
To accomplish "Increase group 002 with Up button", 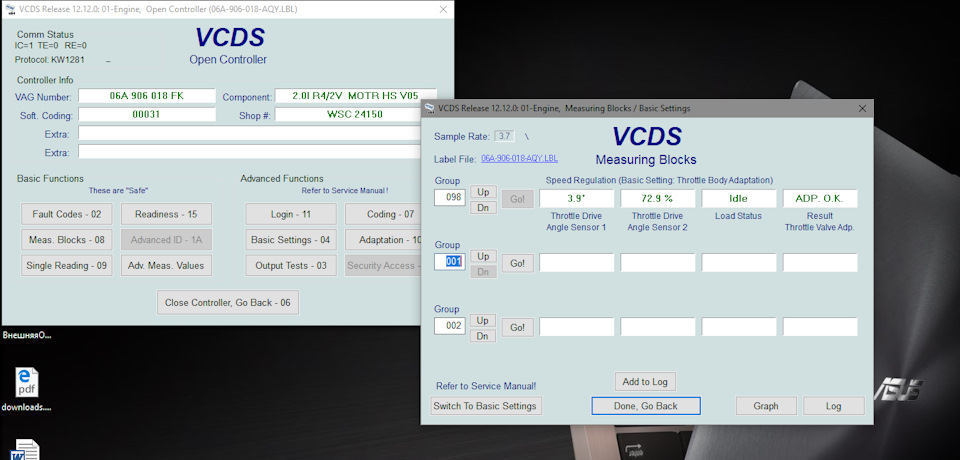I will pos(483,320).
